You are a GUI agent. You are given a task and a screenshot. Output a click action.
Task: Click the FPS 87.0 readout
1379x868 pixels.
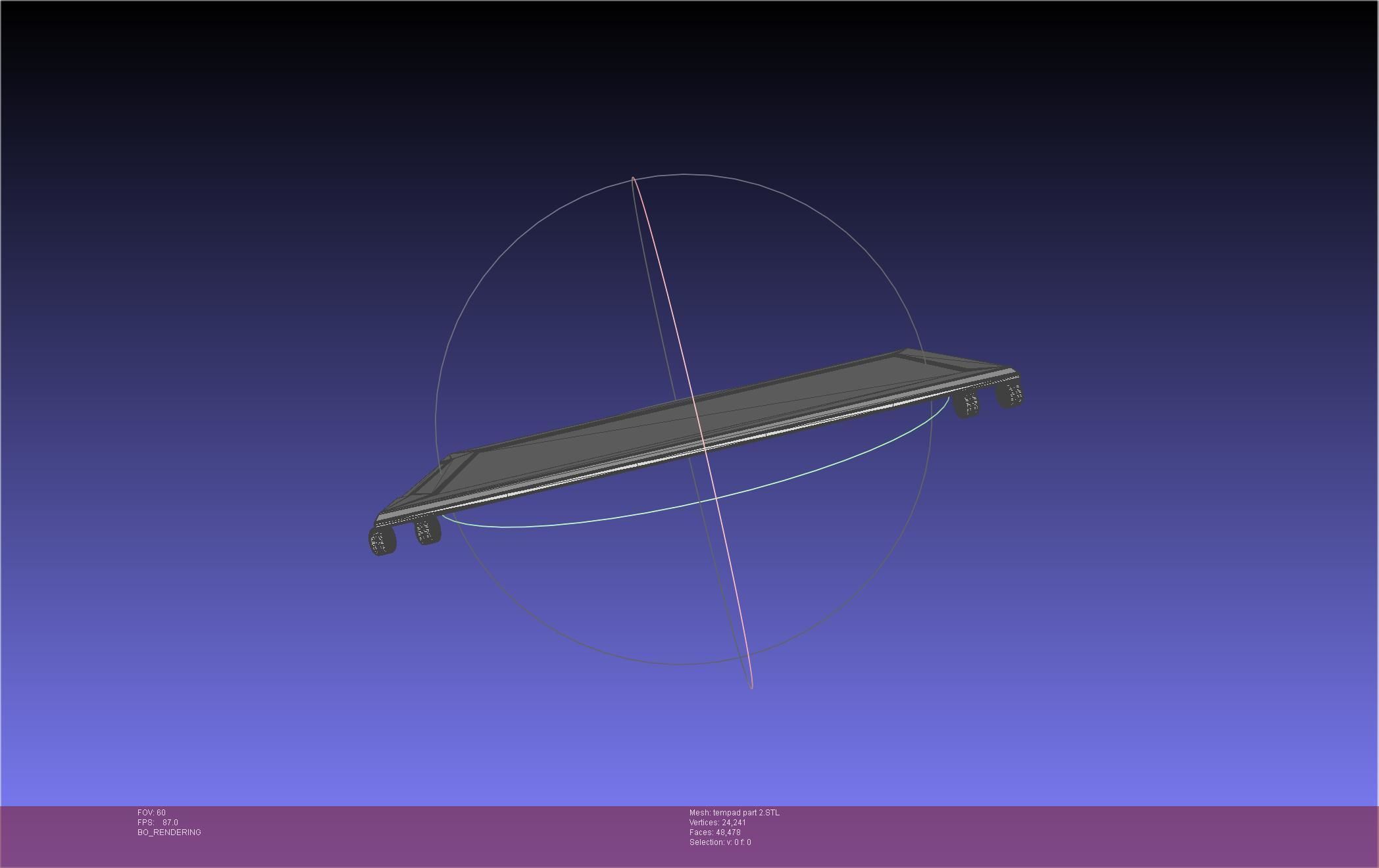(x=158, y=823)
